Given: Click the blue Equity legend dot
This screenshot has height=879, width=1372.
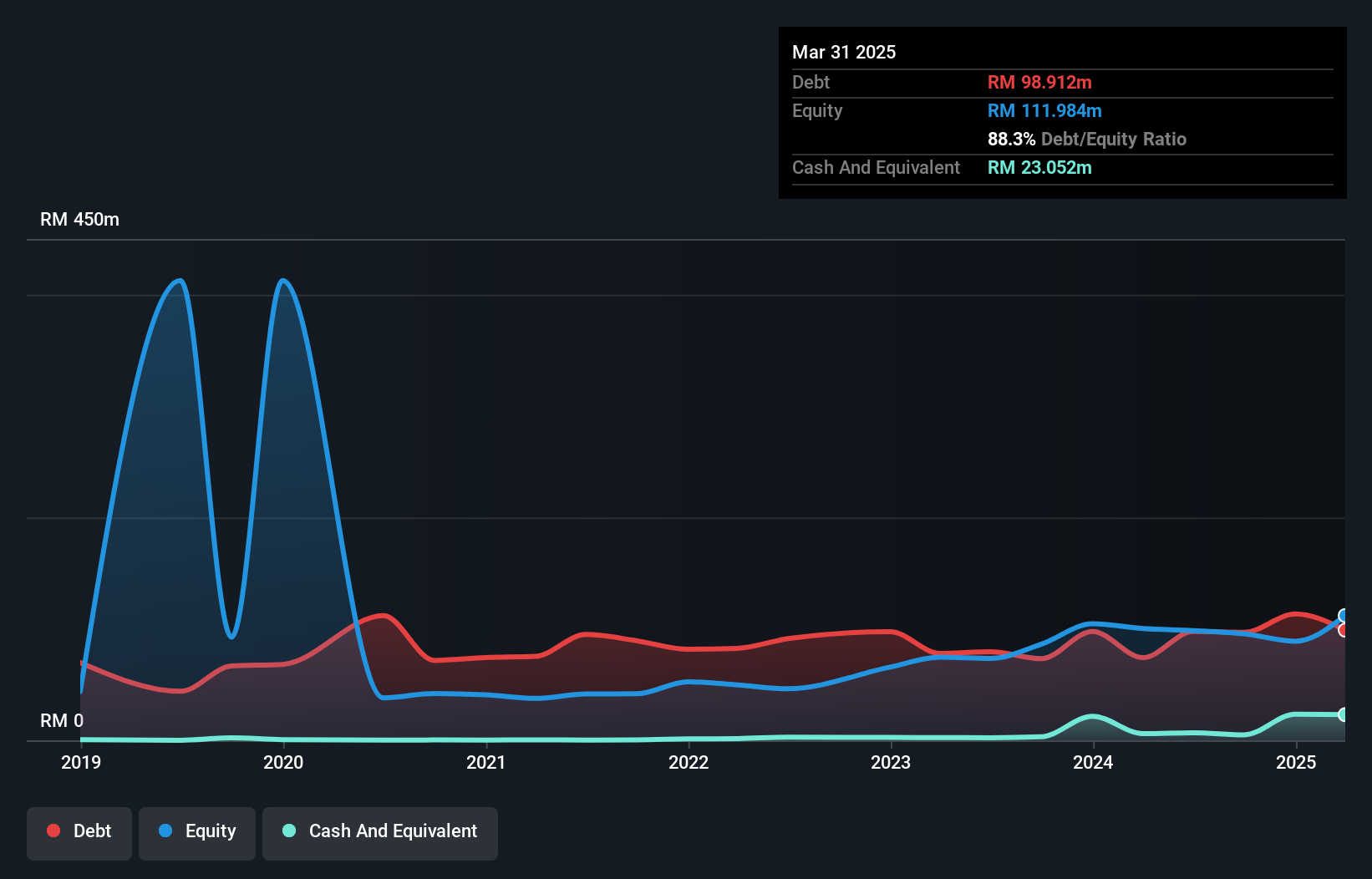Looking at the screenshot, I should (x=165, y=831).
